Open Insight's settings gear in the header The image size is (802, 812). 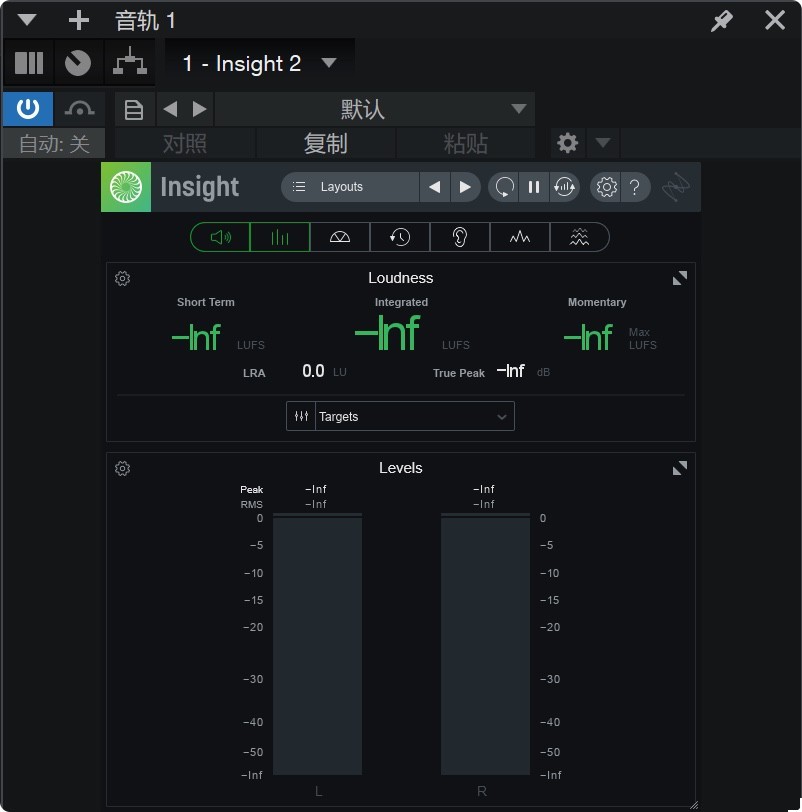[x=605, y=187]
